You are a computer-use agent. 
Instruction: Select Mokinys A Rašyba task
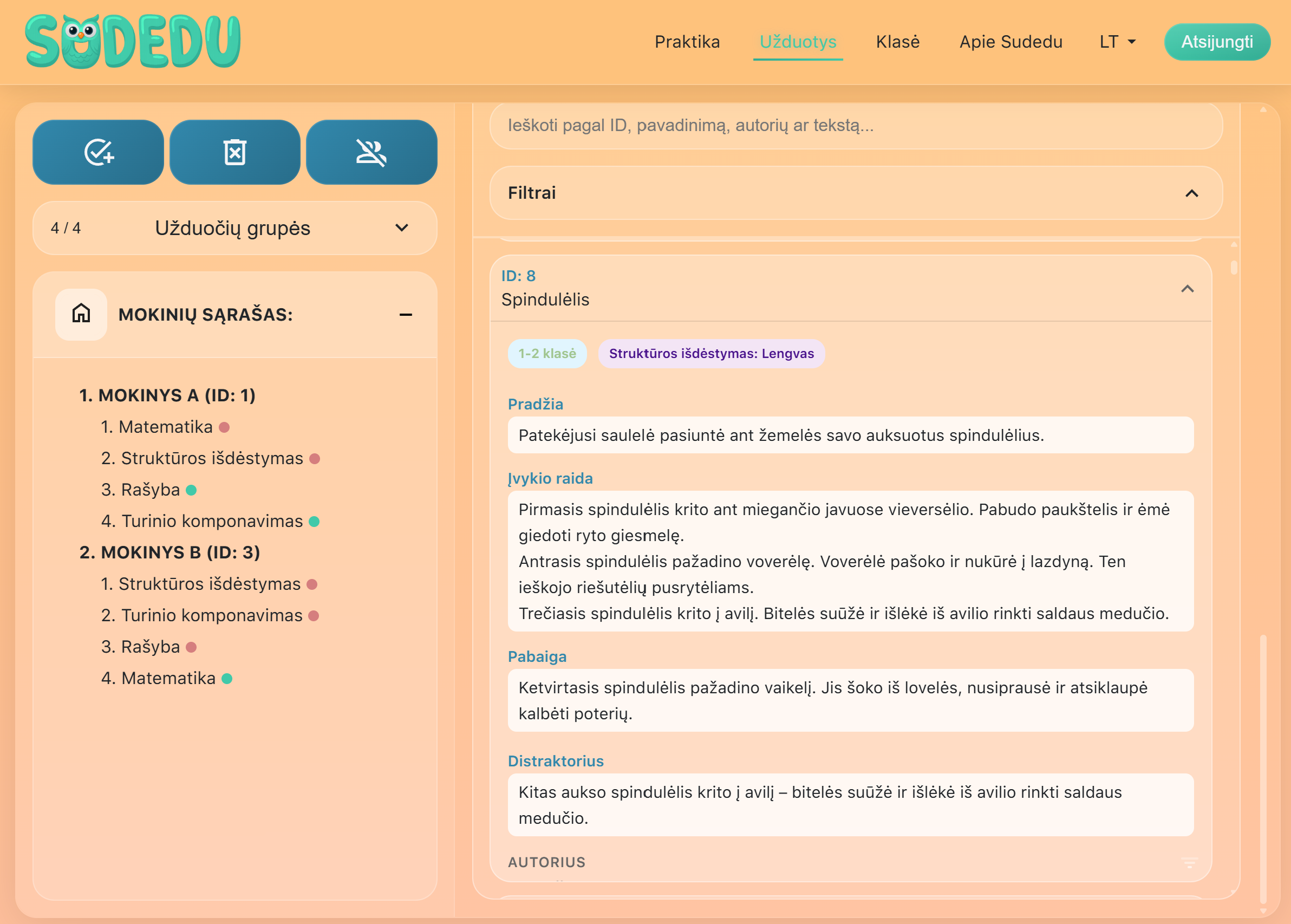pyautogui.click(x=150, y=490)
